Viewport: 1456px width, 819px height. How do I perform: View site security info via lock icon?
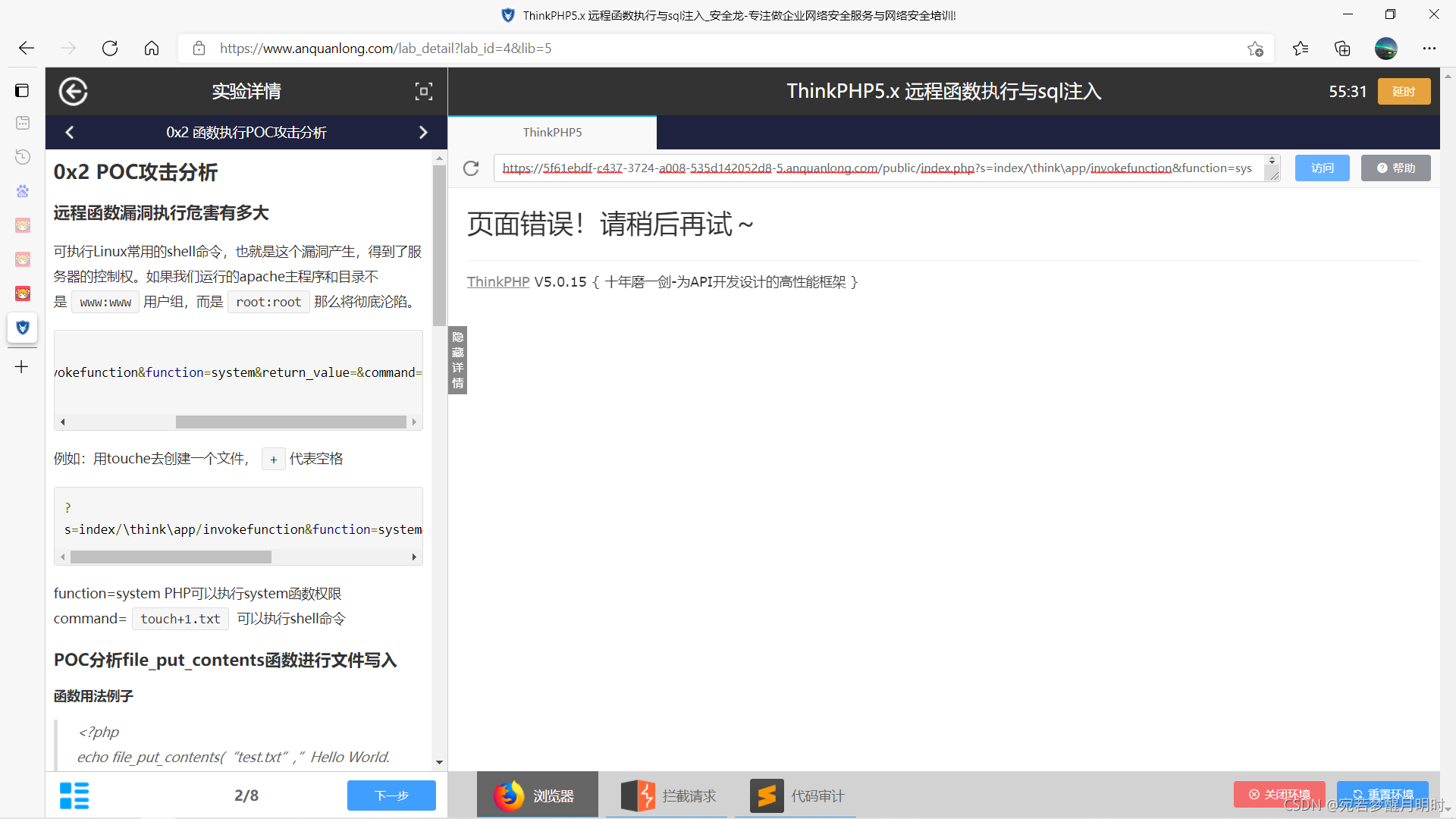pos(199,49)
